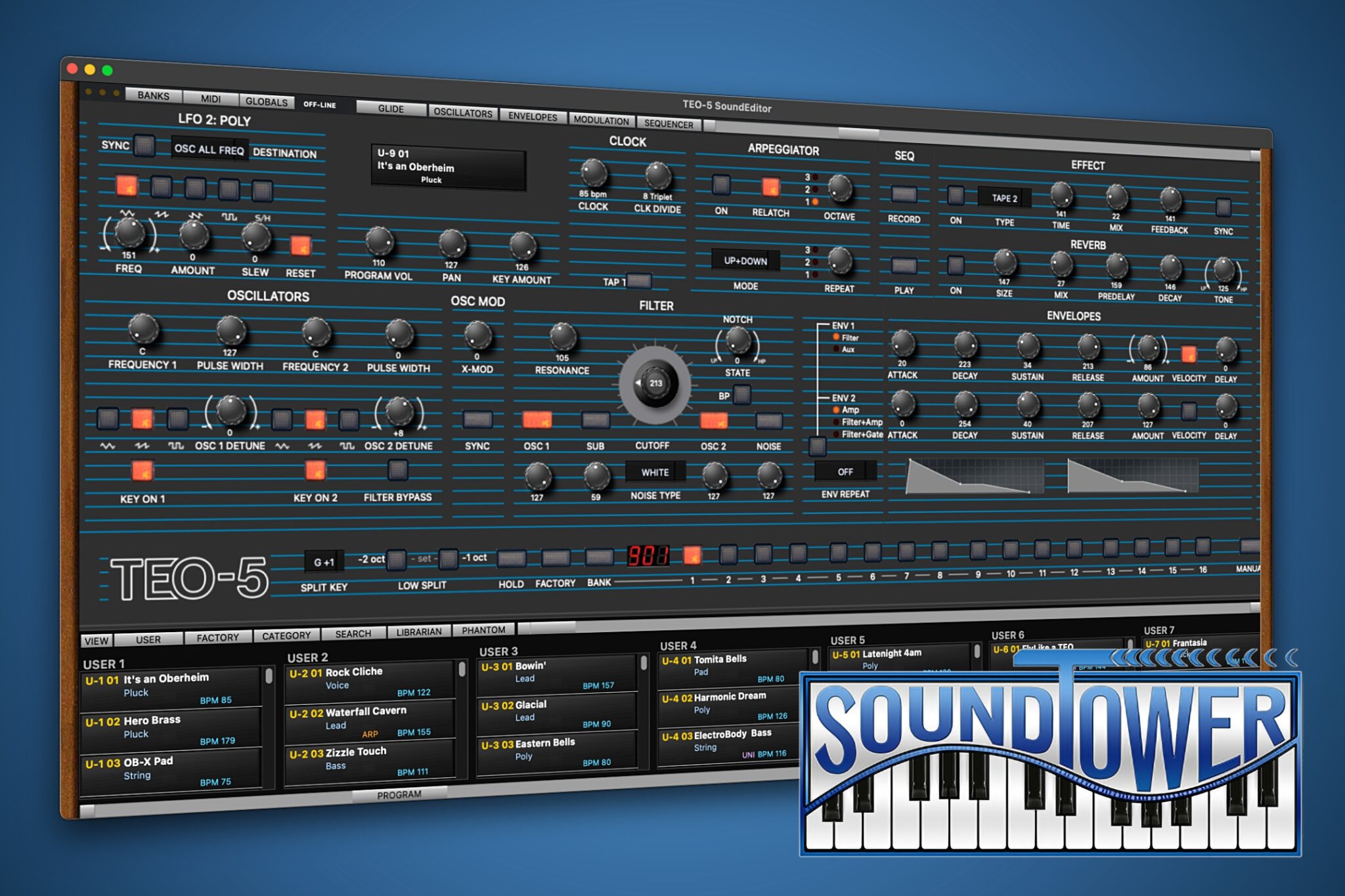Select OSC 2 sawtooth waveform button
Image resolution: width=1345 pixels, height=896 pixels.
pos(315,419)
